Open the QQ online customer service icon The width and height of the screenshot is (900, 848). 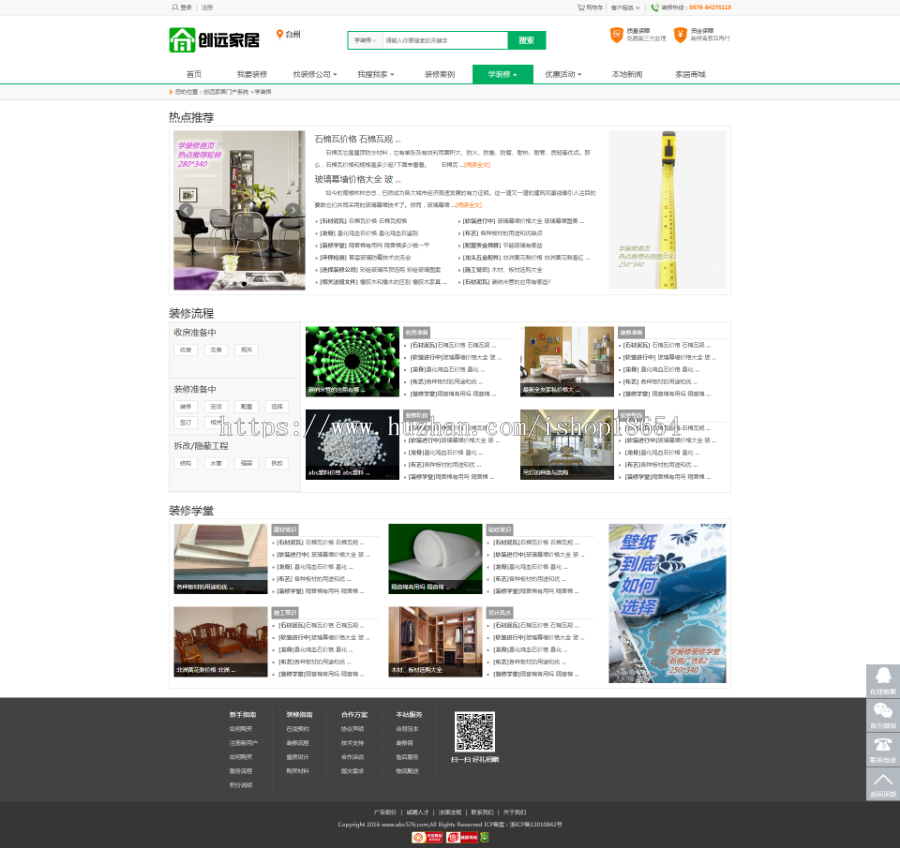883,681
